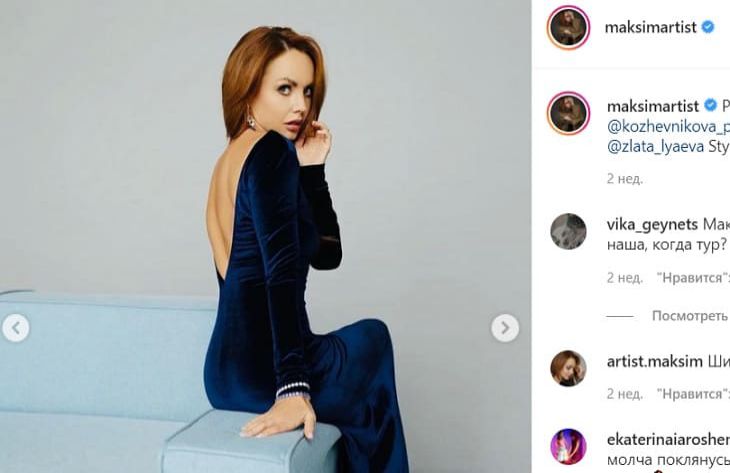Open maksimartist username in post header
The image size is (730, 473).
(x=650, y=27)
